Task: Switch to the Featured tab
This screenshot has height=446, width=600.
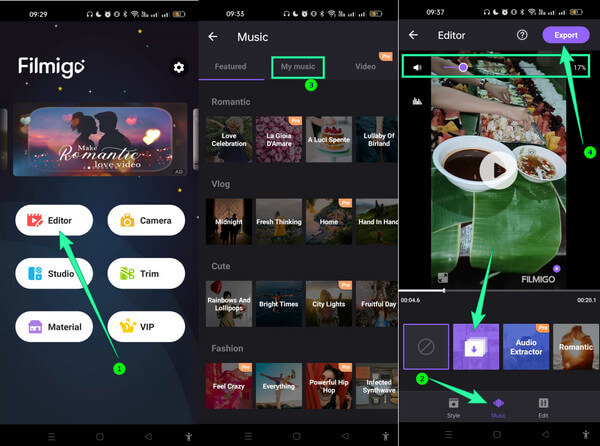Action: (x=230, y=67)
